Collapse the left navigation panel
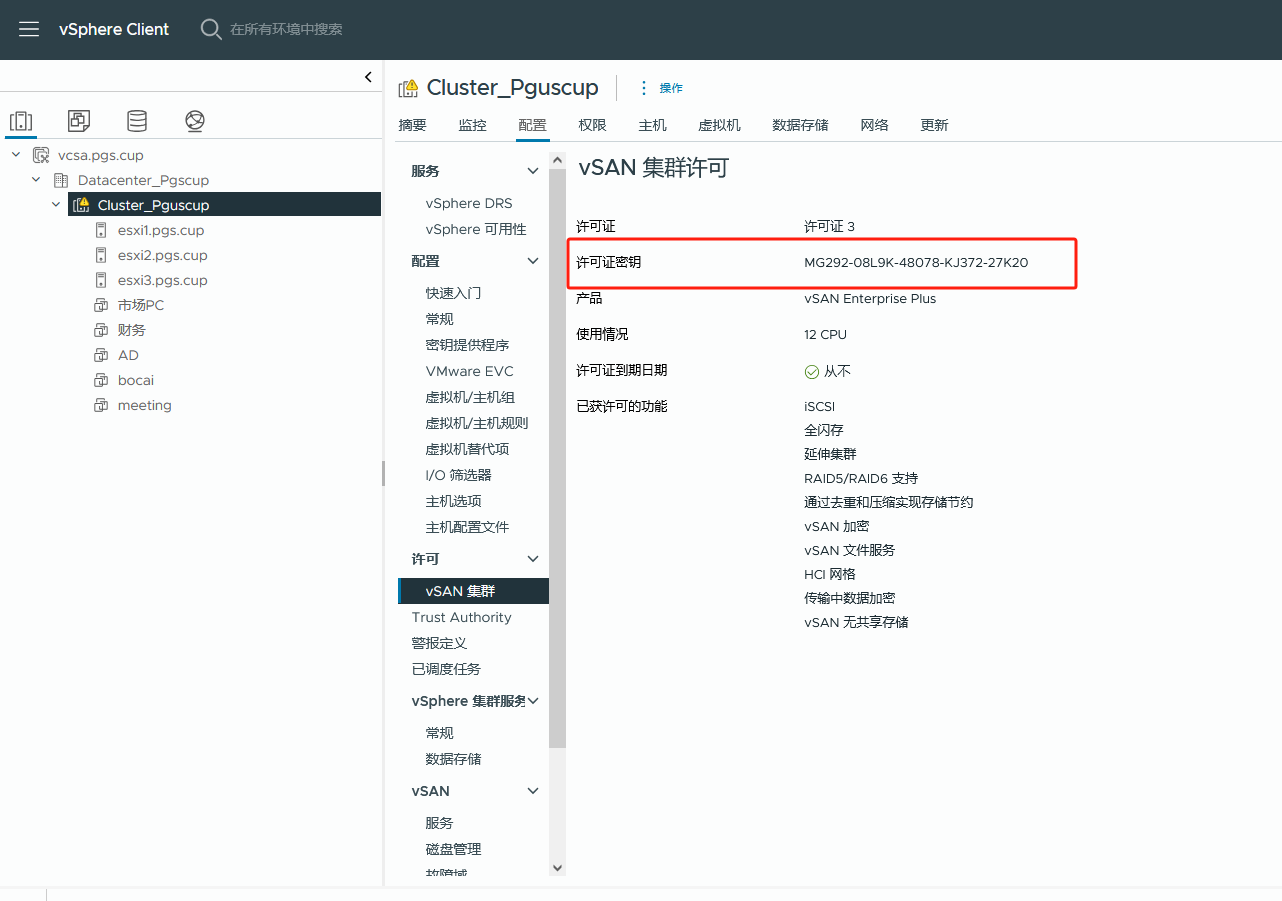The width and height of the screenshot is (1282, 901). click(368, 77)
